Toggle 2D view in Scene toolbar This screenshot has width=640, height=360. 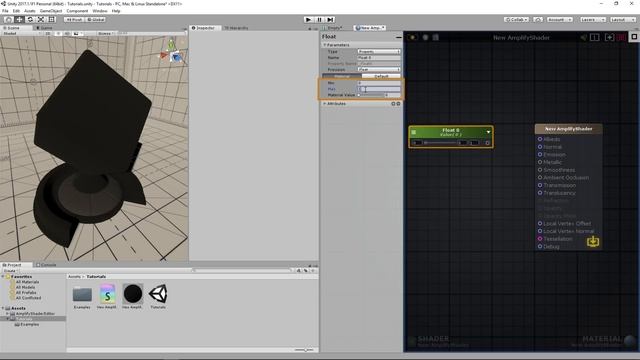(x=48, y=33)
